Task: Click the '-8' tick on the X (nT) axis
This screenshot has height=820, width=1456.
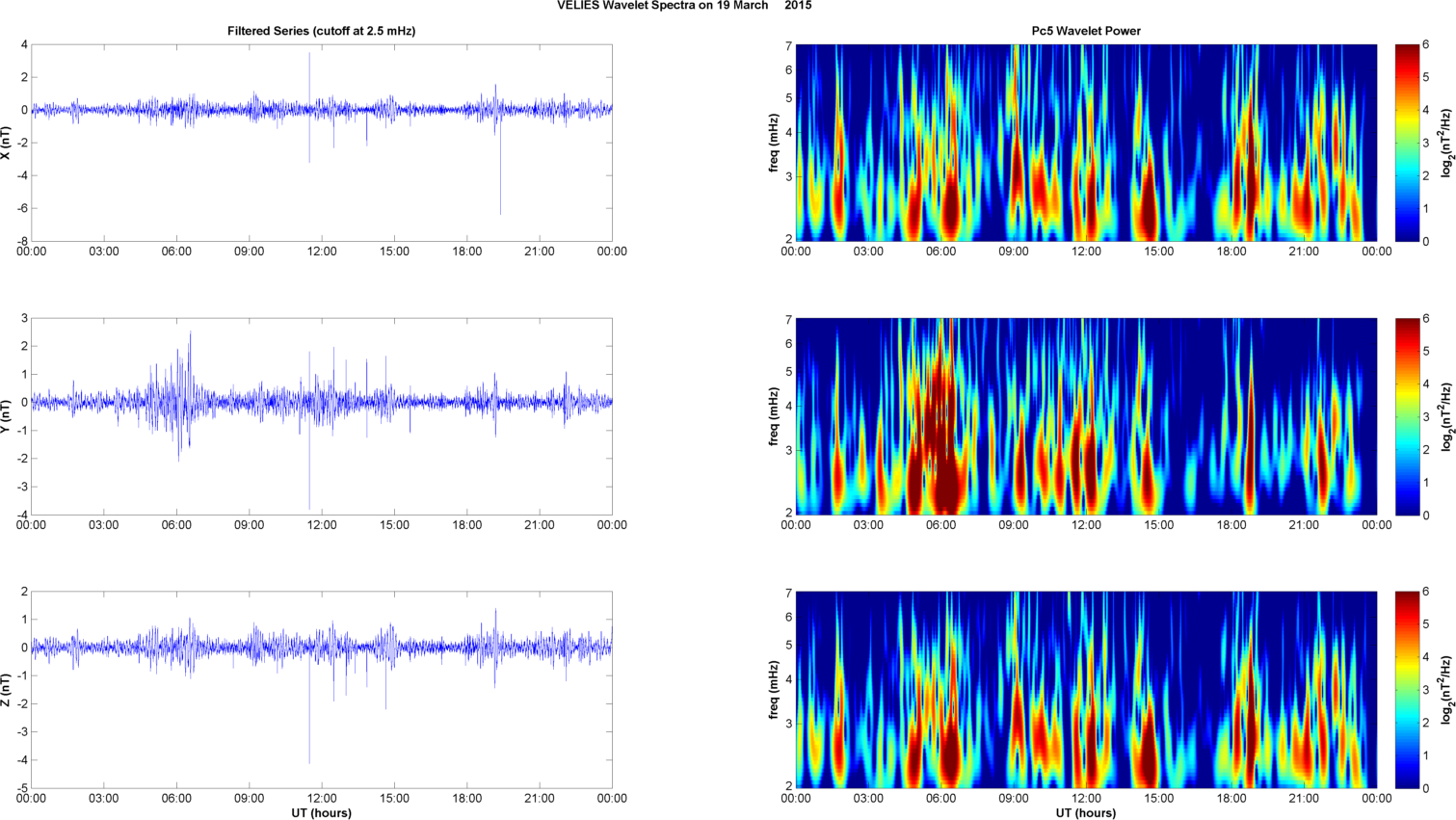Action: click(x=22, y=241)
